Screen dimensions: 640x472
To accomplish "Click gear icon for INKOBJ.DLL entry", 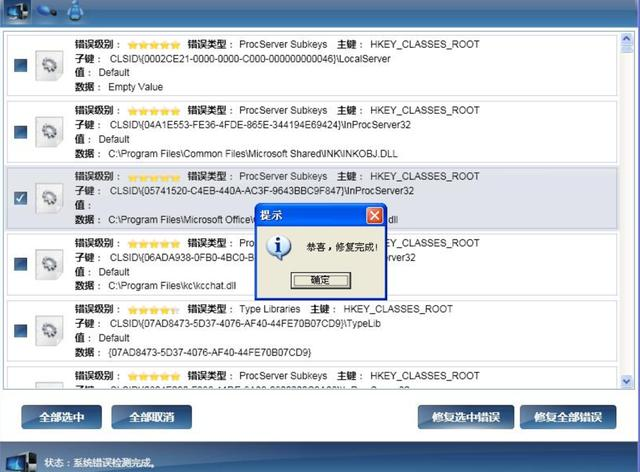I will tap(49, 131).
